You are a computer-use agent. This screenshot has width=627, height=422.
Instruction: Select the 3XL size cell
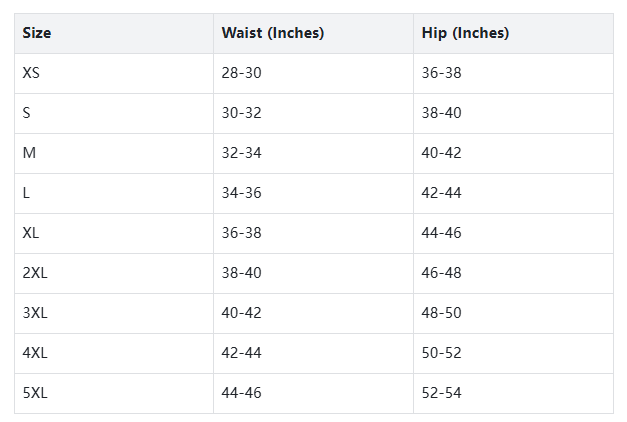tap(35, 313)
